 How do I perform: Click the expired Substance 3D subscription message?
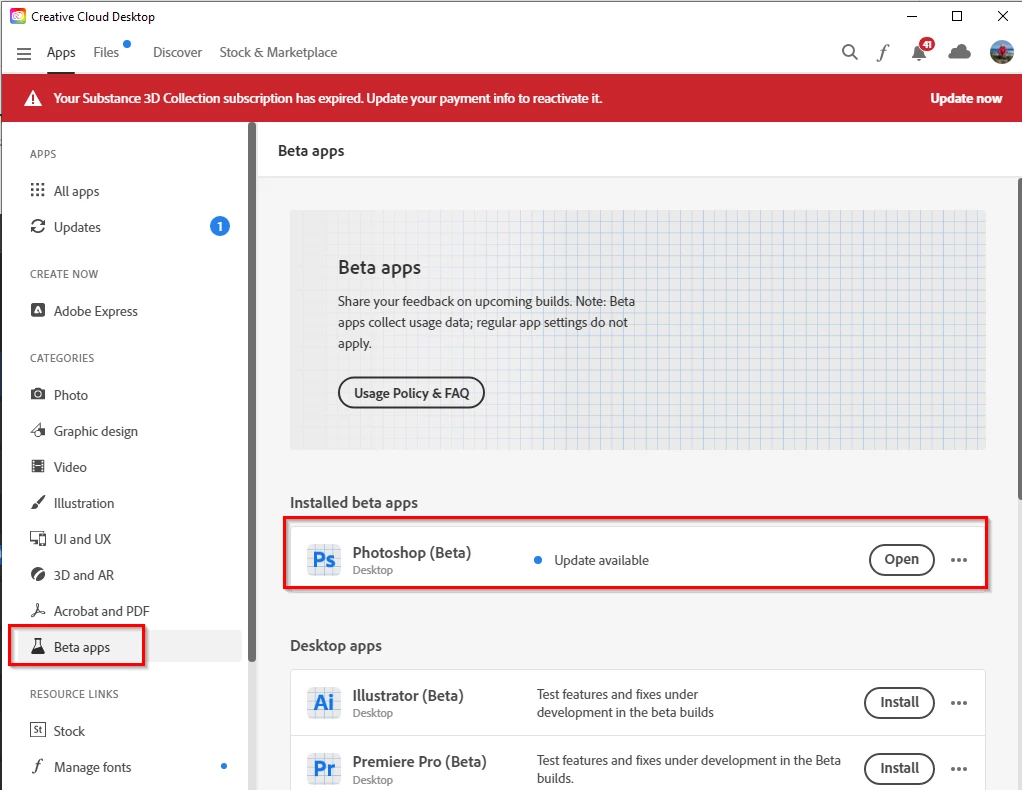coord(327,98)
